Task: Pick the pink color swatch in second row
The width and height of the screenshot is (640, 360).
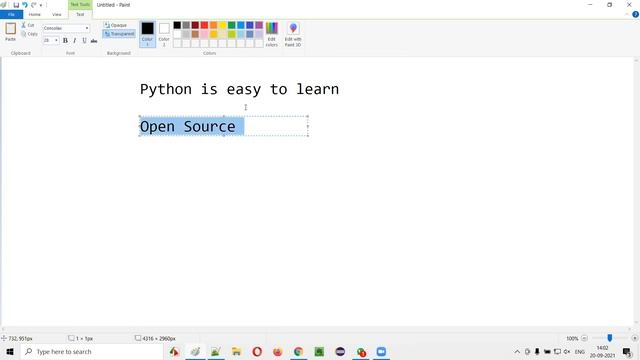Action: (204, 34)
